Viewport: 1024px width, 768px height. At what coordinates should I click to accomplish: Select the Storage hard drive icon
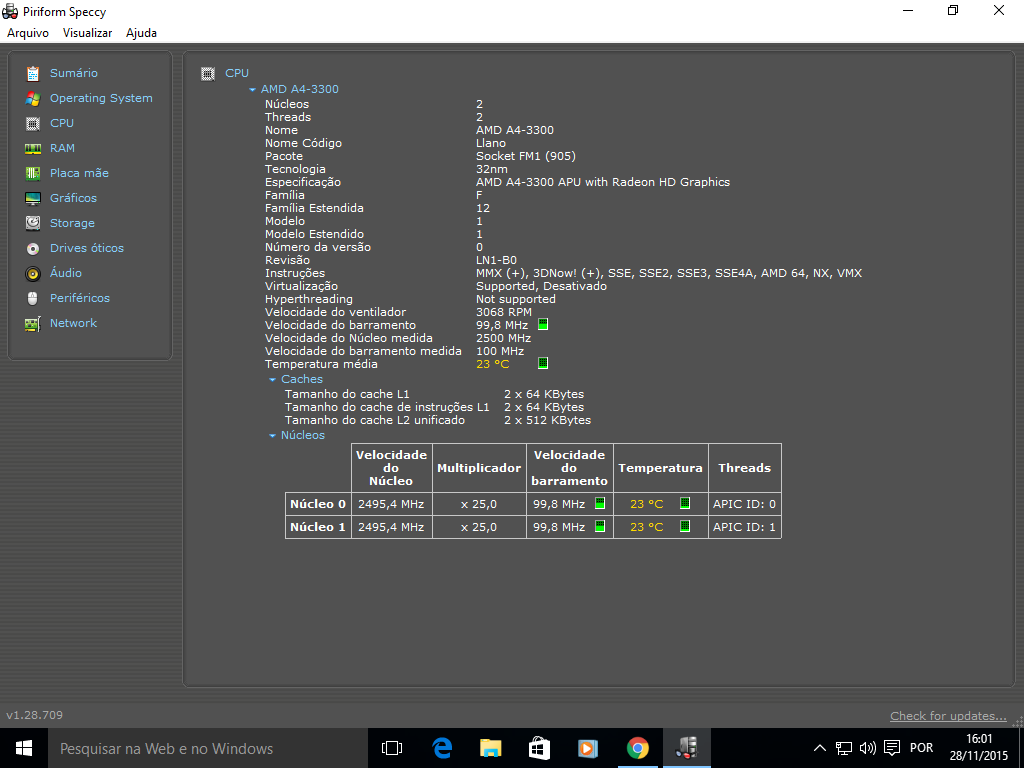tap(33, 223)
